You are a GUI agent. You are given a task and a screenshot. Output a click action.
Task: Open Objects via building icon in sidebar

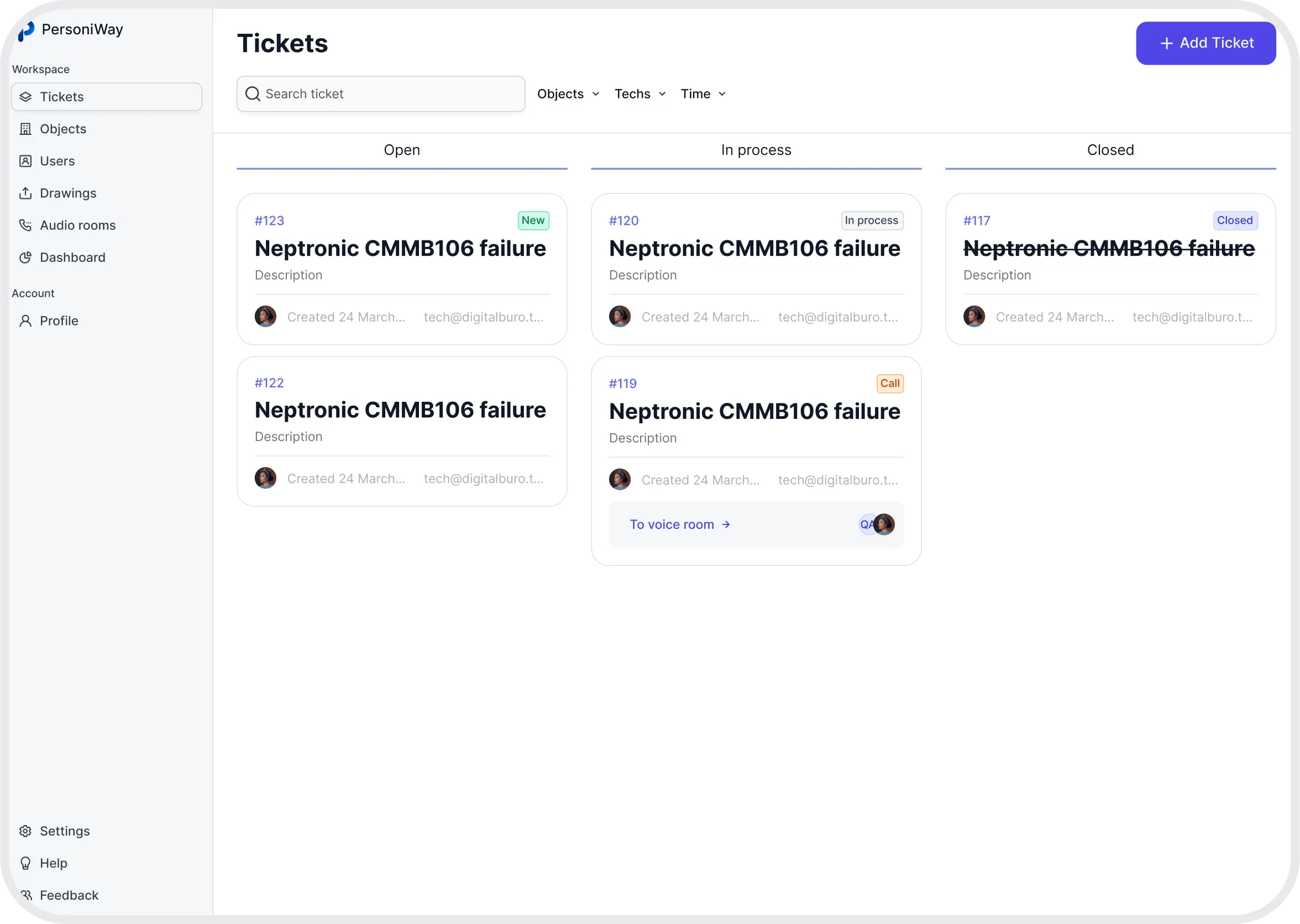(25, 129)
